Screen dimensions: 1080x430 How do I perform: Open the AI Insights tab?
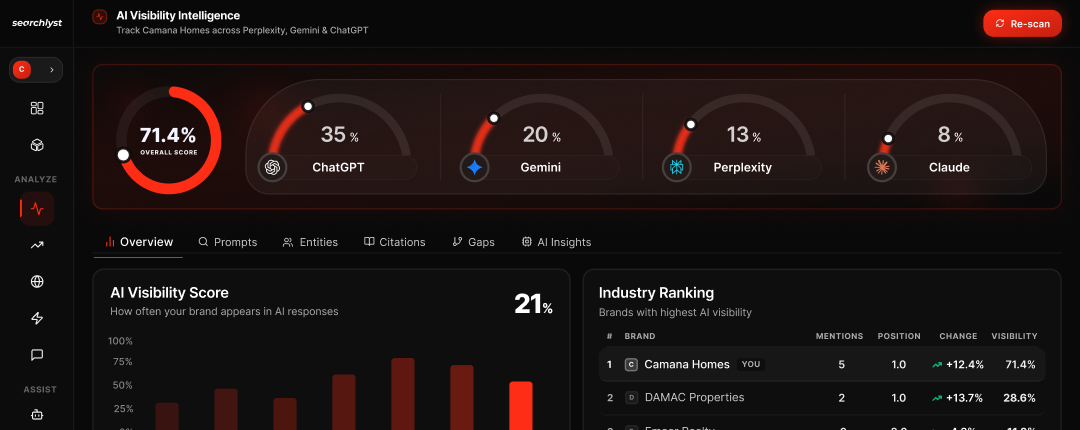tap(556, 242)
